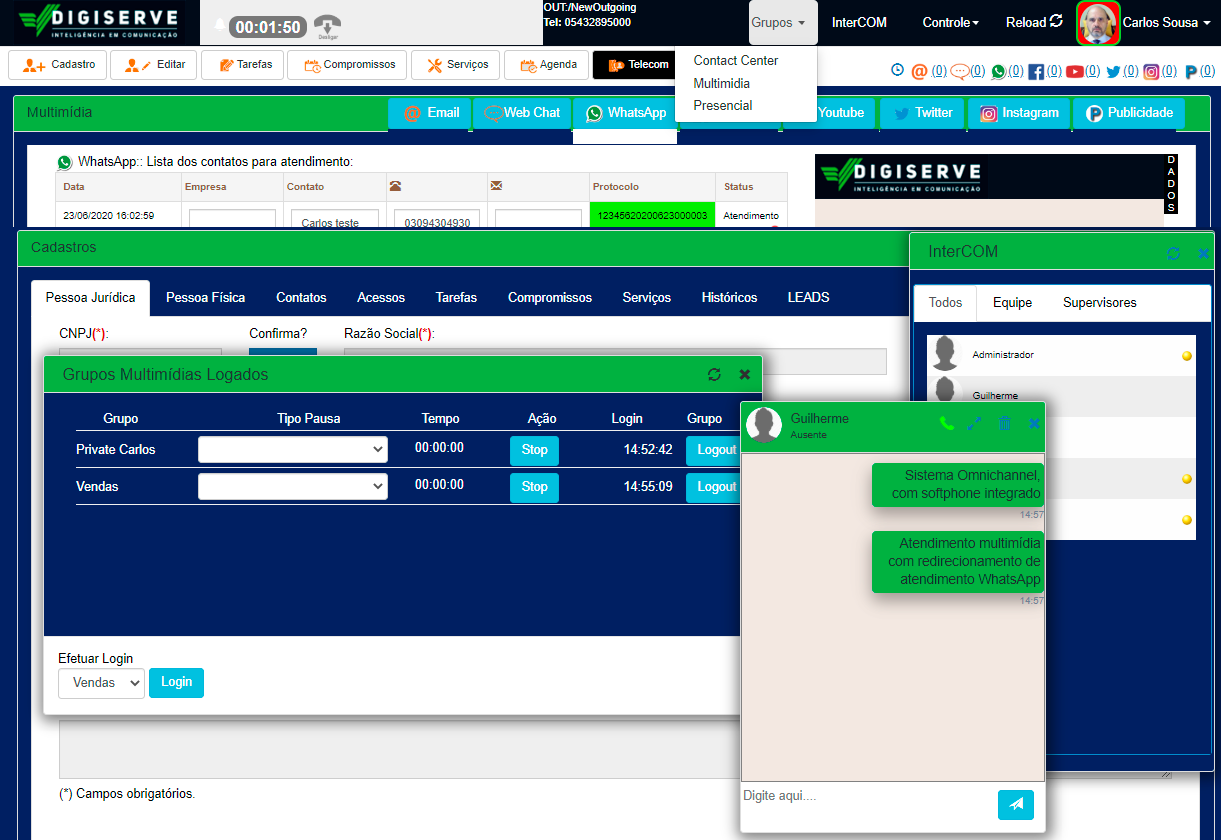Click Logout for Private Carlos group
This screenshot has height=840, width=1221.
(714, 450)
